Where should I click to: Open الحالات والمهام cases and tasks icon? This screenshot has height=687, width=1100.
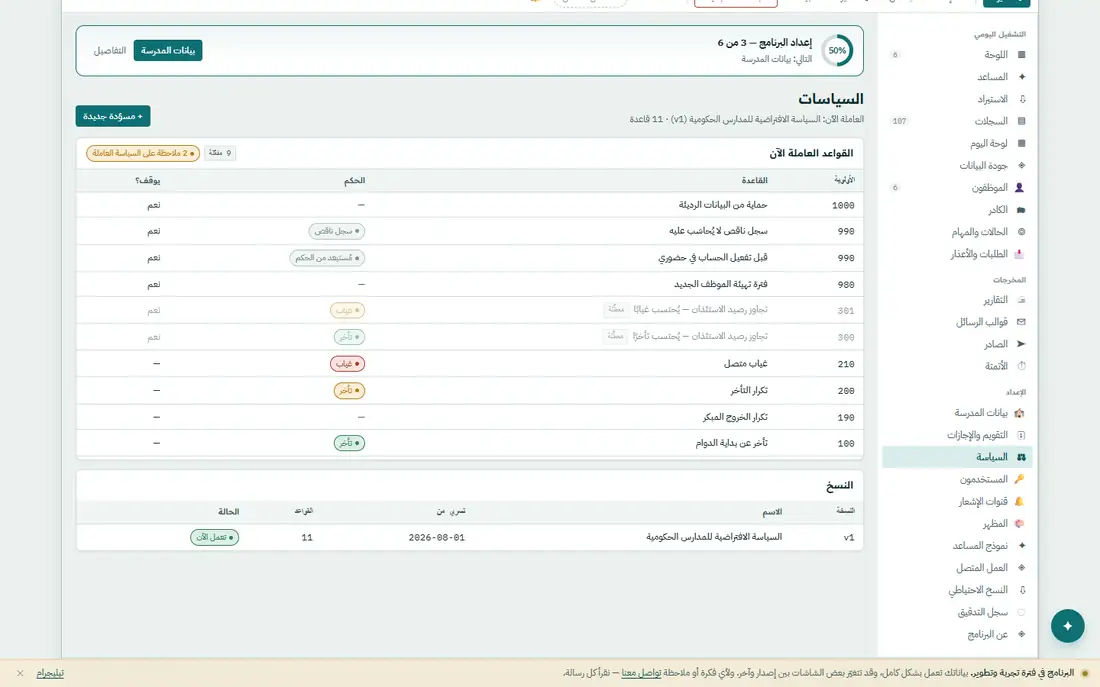click(x=1021, y=232)
